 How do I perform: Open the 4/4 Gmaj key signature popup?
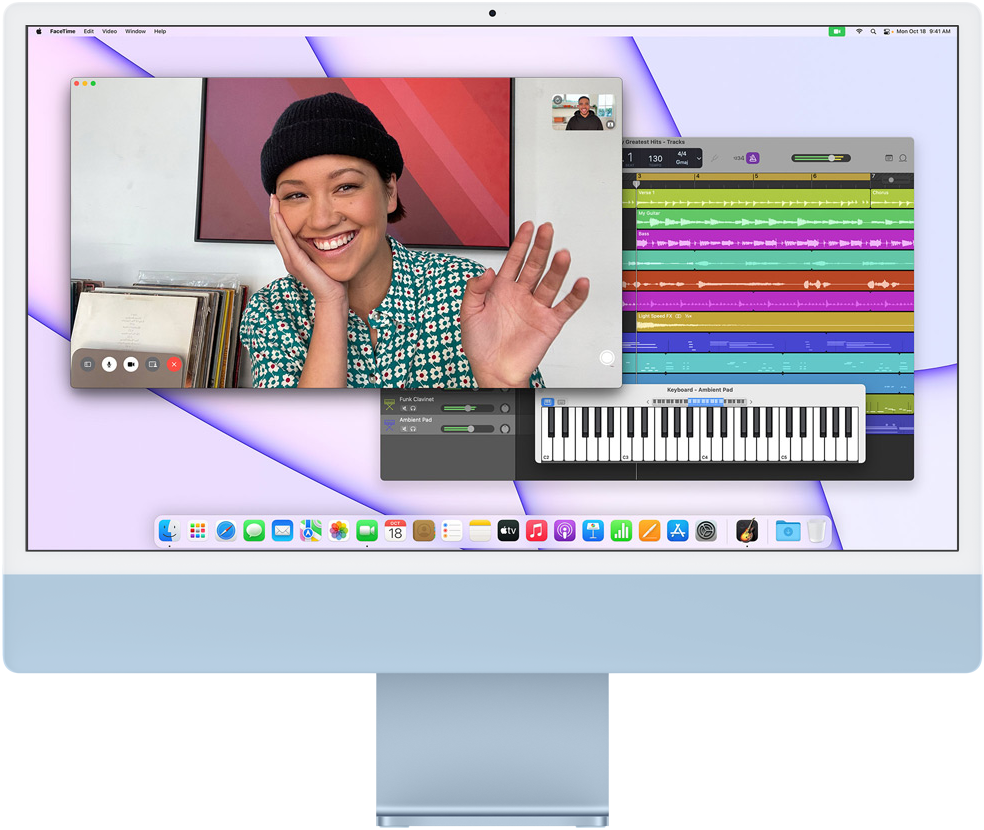click(682, 158)
